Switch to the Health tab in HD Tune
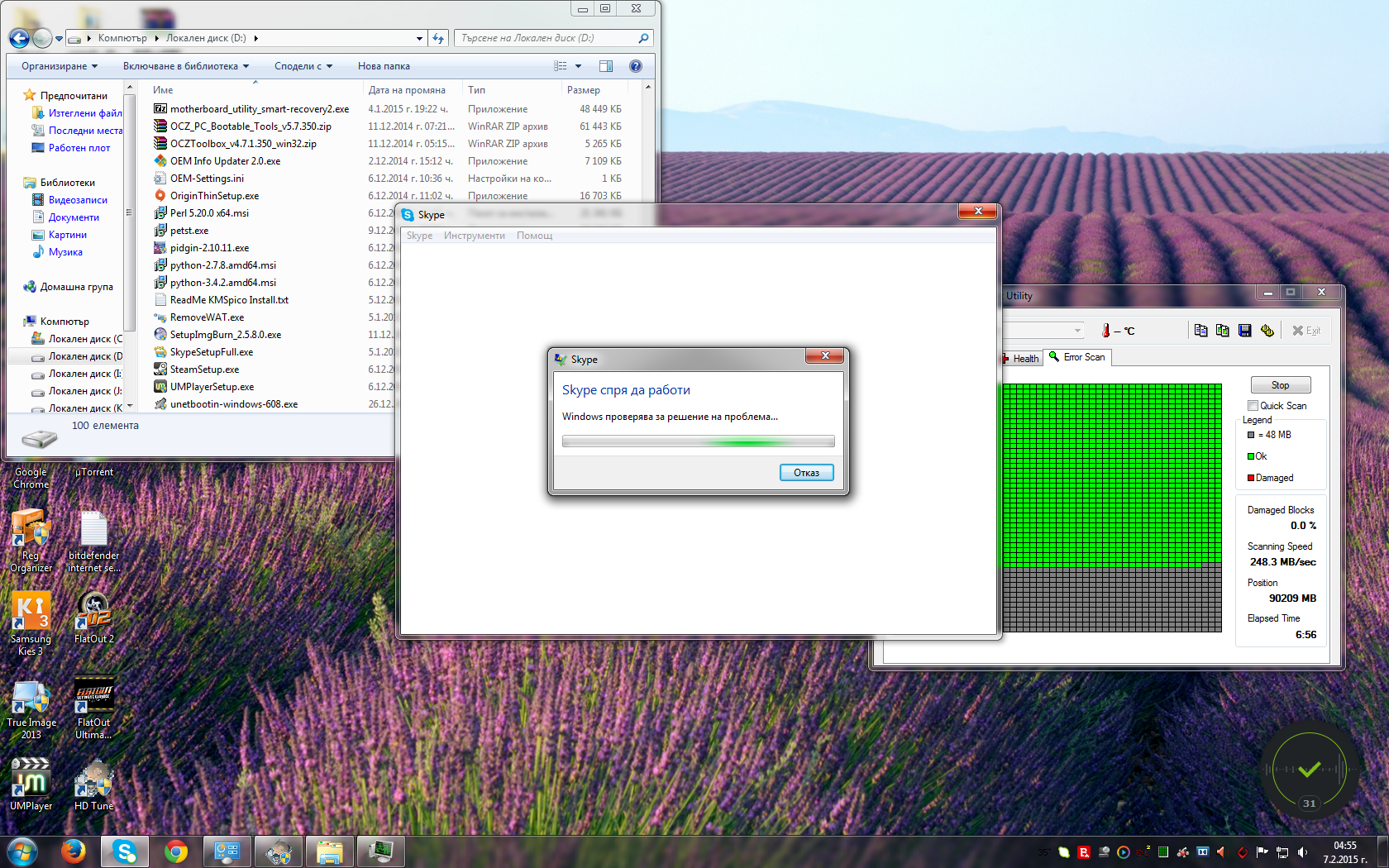 point(1021,359)
